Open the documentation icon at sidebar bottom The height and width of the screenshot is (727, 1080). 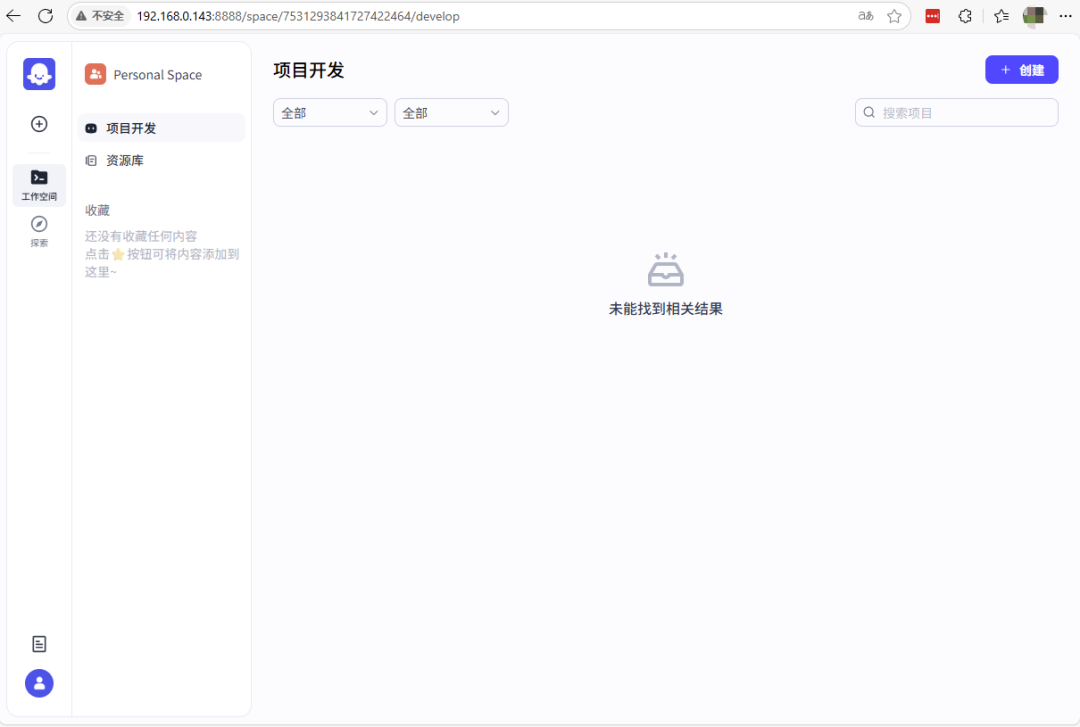(x=39, y=644)
